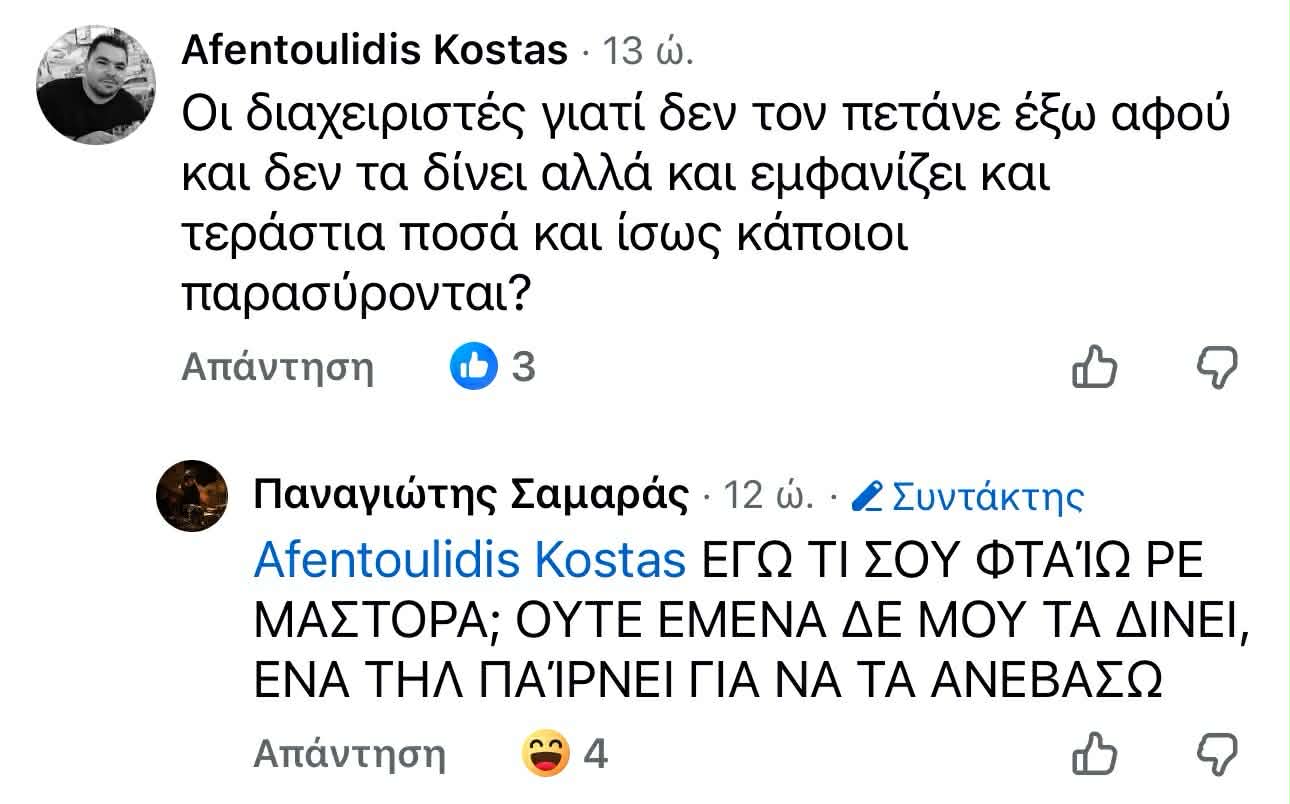The width and height of the screenshot is (1290, 804).
Task: Click Απάντηση under the Σαμαράς reply
Action: pos(349,753)
